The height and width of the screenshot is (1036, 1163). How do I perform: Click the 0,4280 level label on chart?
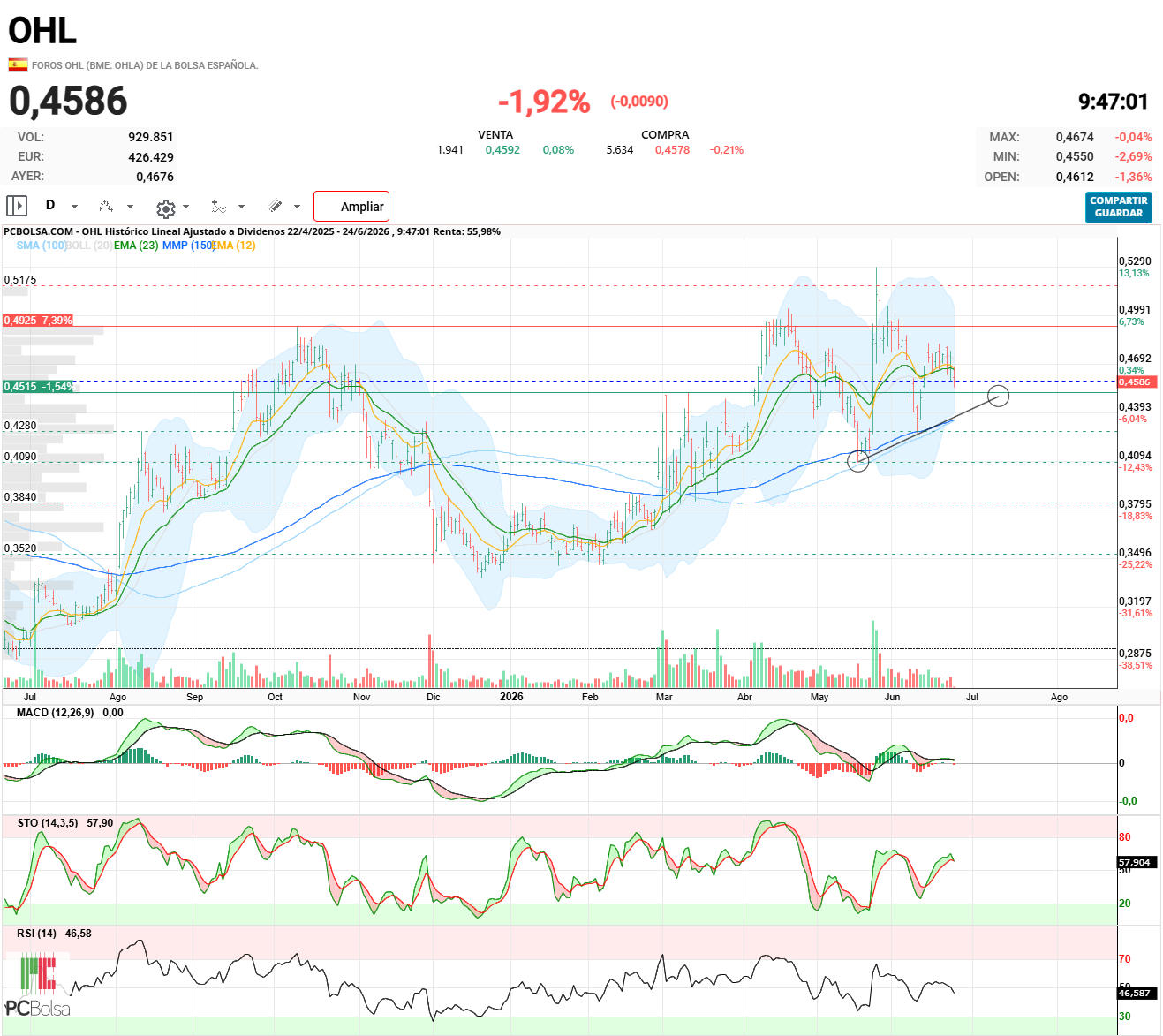(x=20, y=426)
